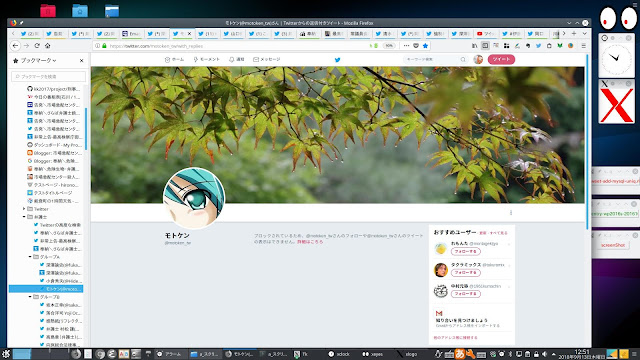The width and height of the screenshot is (640, 360).
Task: Click the Japanese input あ tray icon
Action: 460,354
